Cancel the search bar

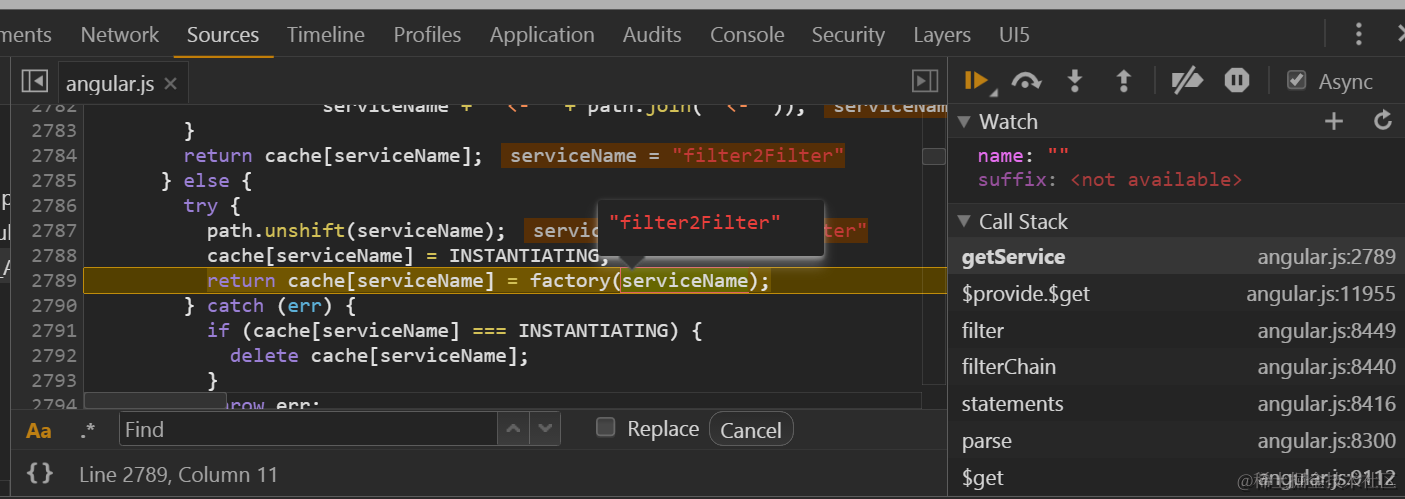point(751,430)
